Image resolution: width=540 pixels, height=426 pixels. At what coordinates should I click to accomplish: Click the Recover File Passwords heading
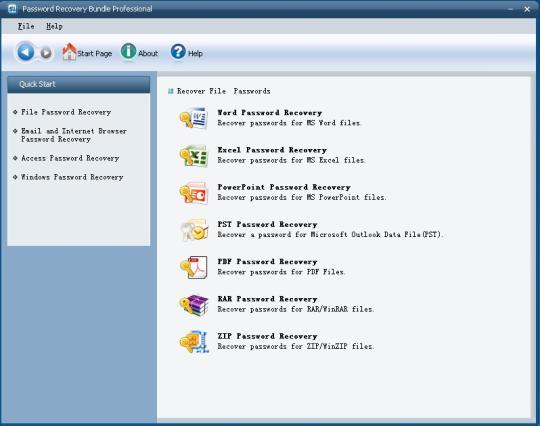pos(224,91)
